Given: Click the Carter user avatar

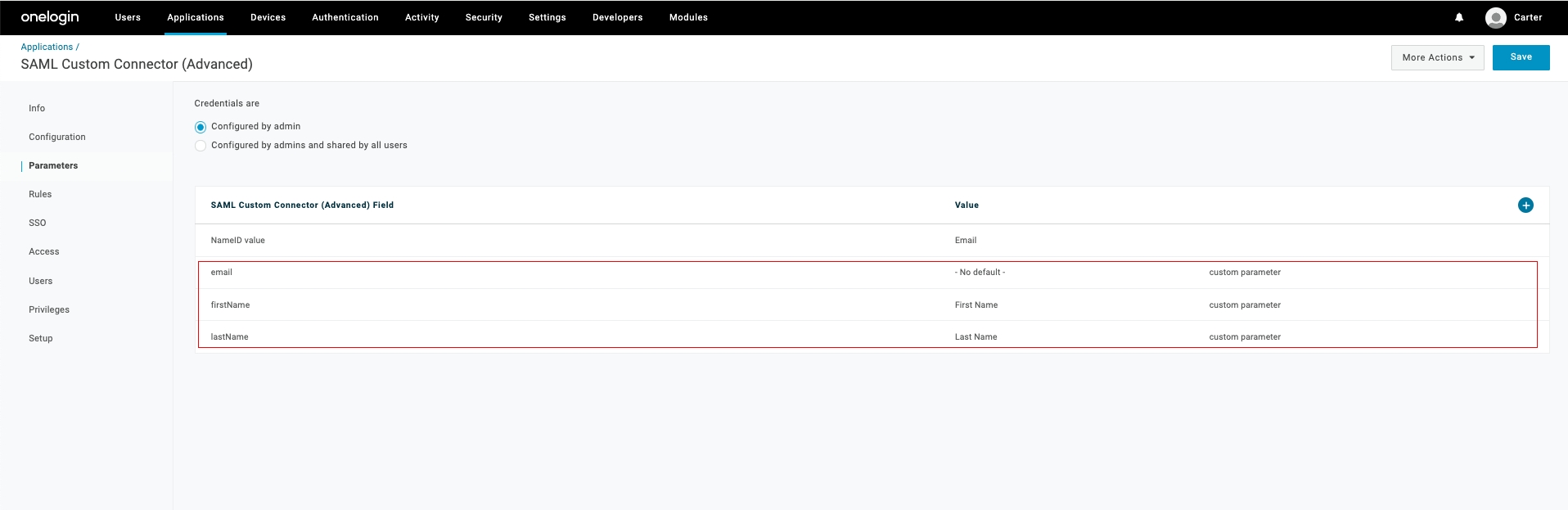Looking at the screenshot, I should click(x=1495, y=17).
